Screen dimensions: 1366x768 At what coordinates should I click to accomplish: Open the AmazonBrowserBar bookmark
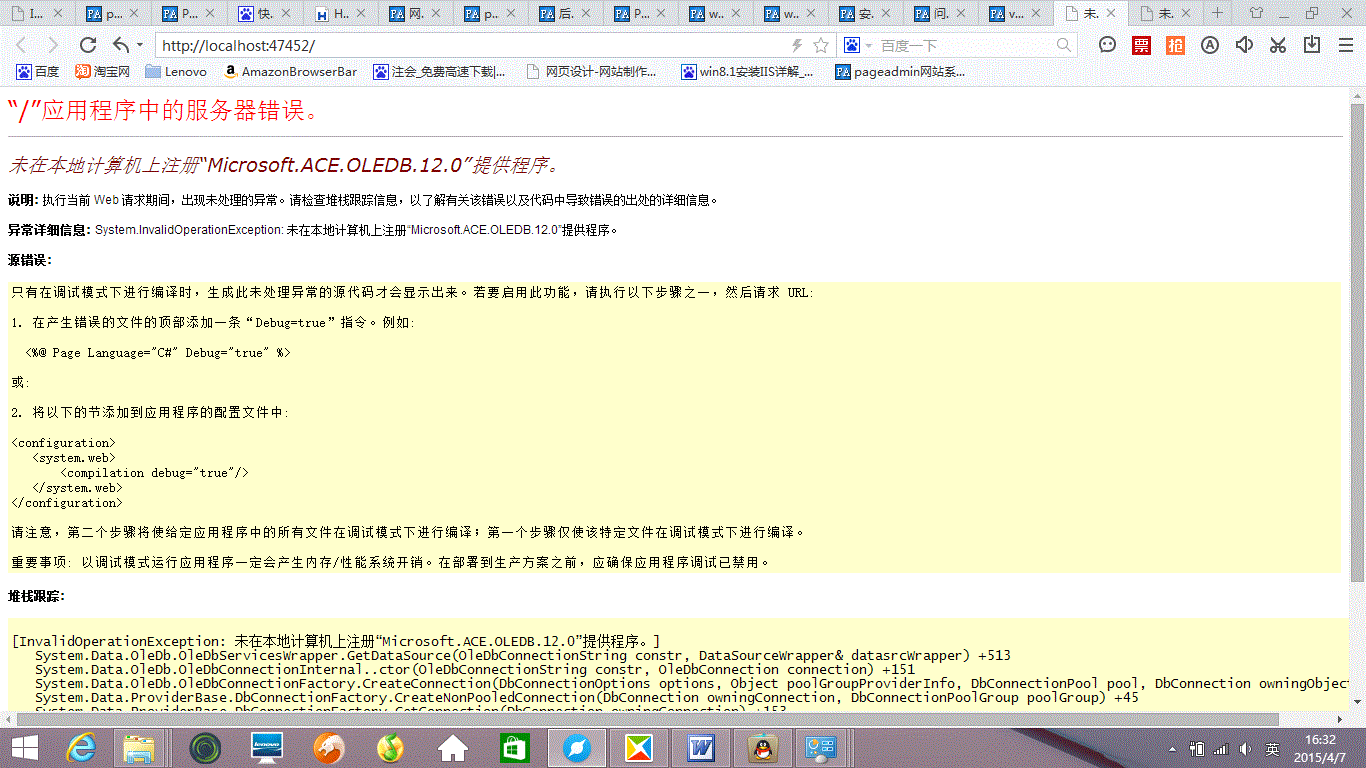click(x=289, y=72)
